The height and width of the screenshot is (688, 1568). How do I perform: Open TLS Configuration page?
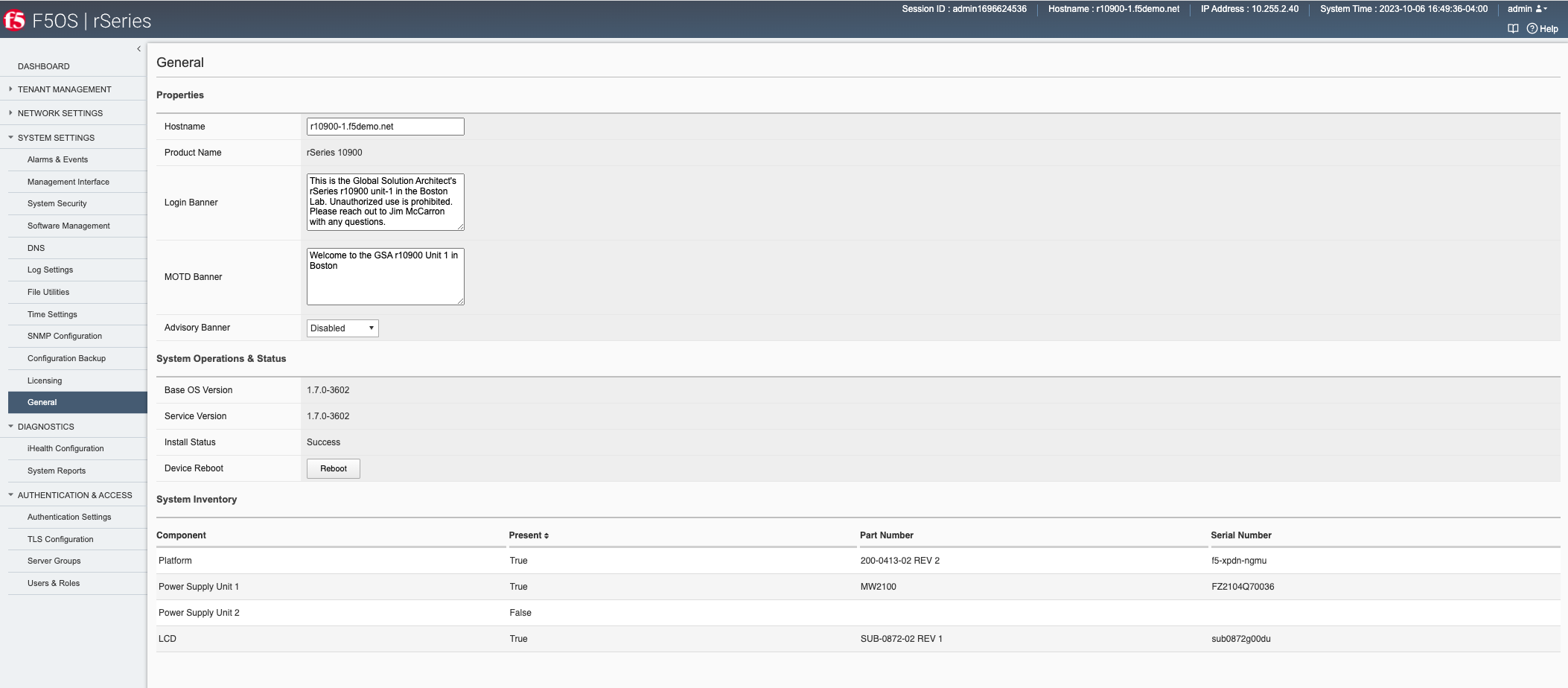point(60,539)
